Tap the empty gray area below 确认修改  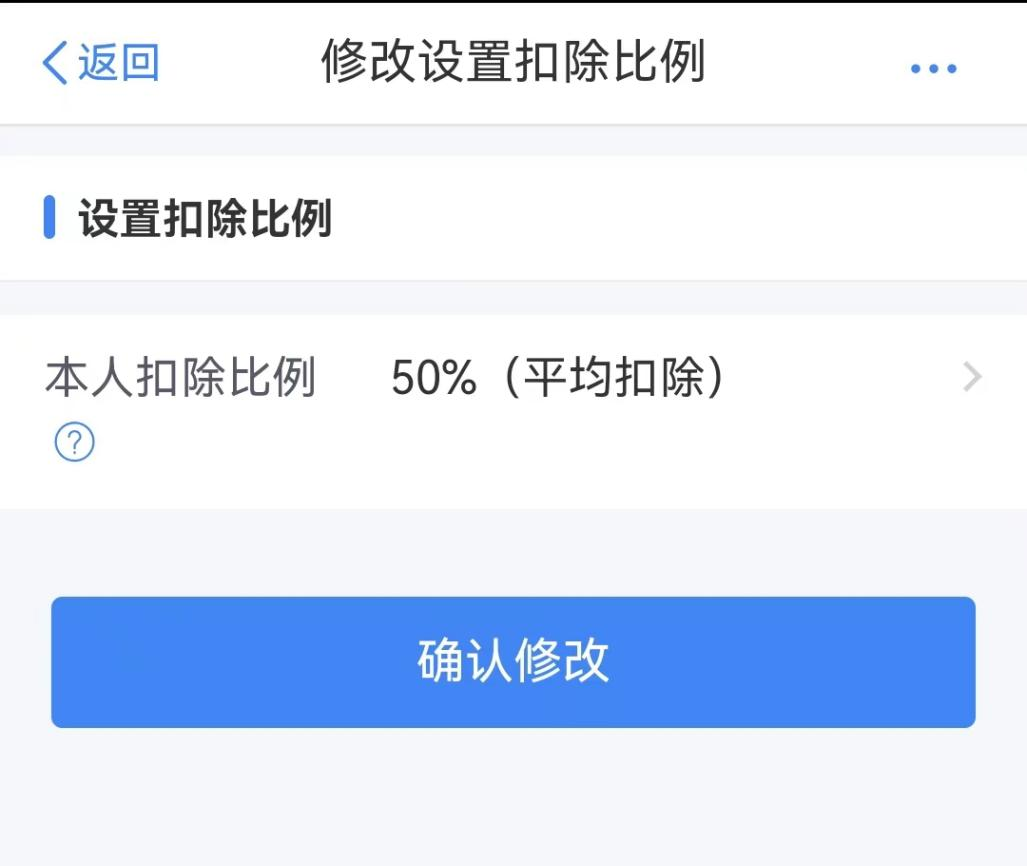pyautogui.click(x=513, y=800)
